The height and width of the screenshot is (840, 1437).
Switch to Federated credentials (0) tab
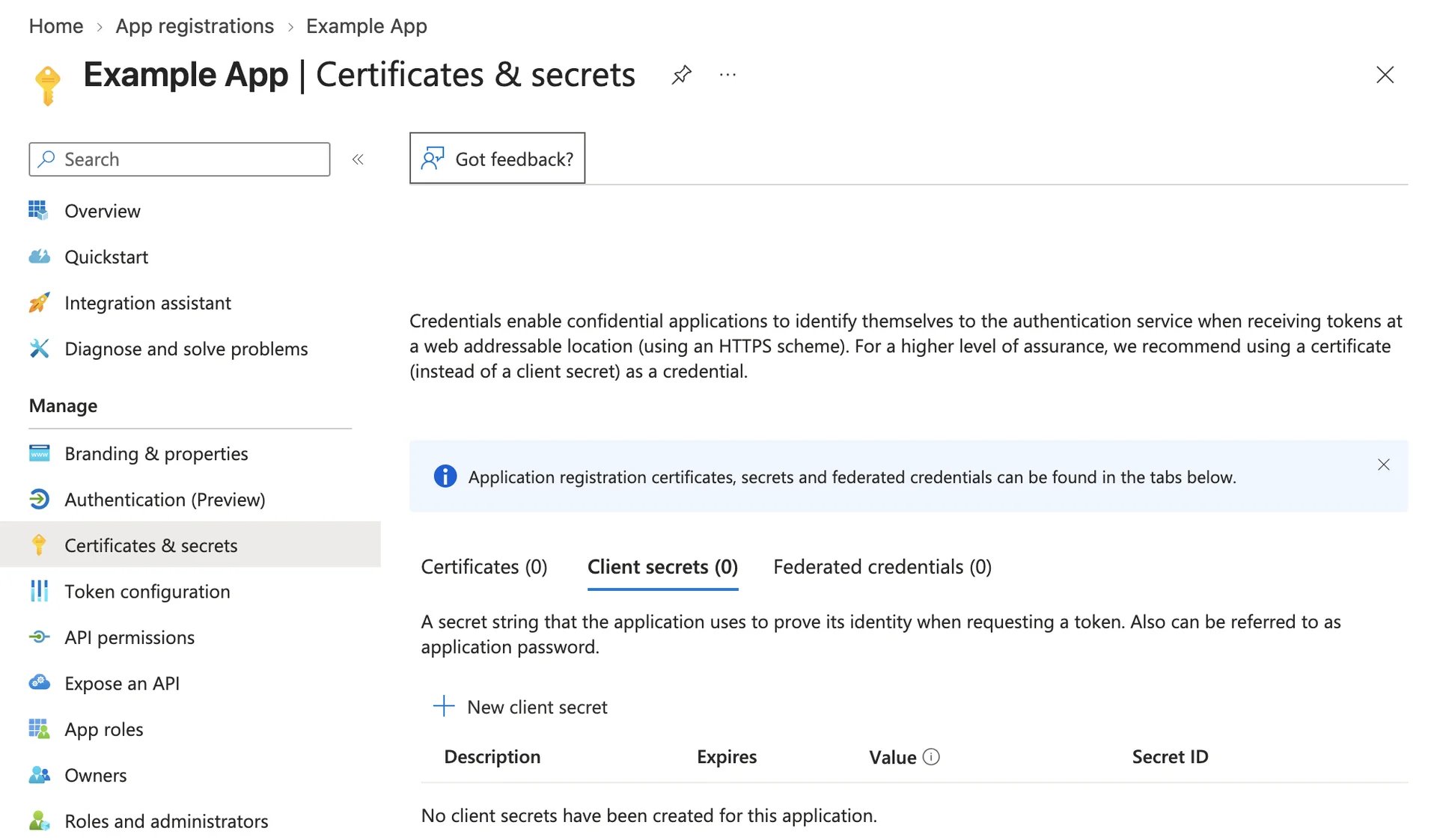pos(882,567)
